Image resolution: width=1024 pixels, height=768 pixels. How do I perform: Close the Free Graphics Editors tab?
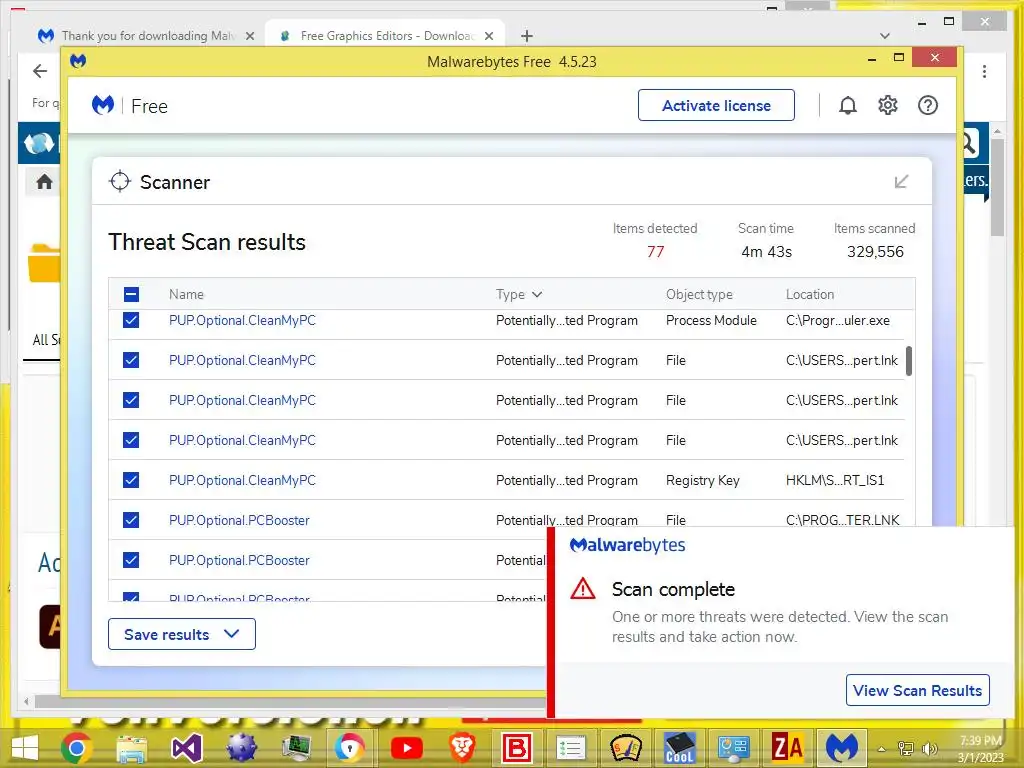tap(489, 36)
